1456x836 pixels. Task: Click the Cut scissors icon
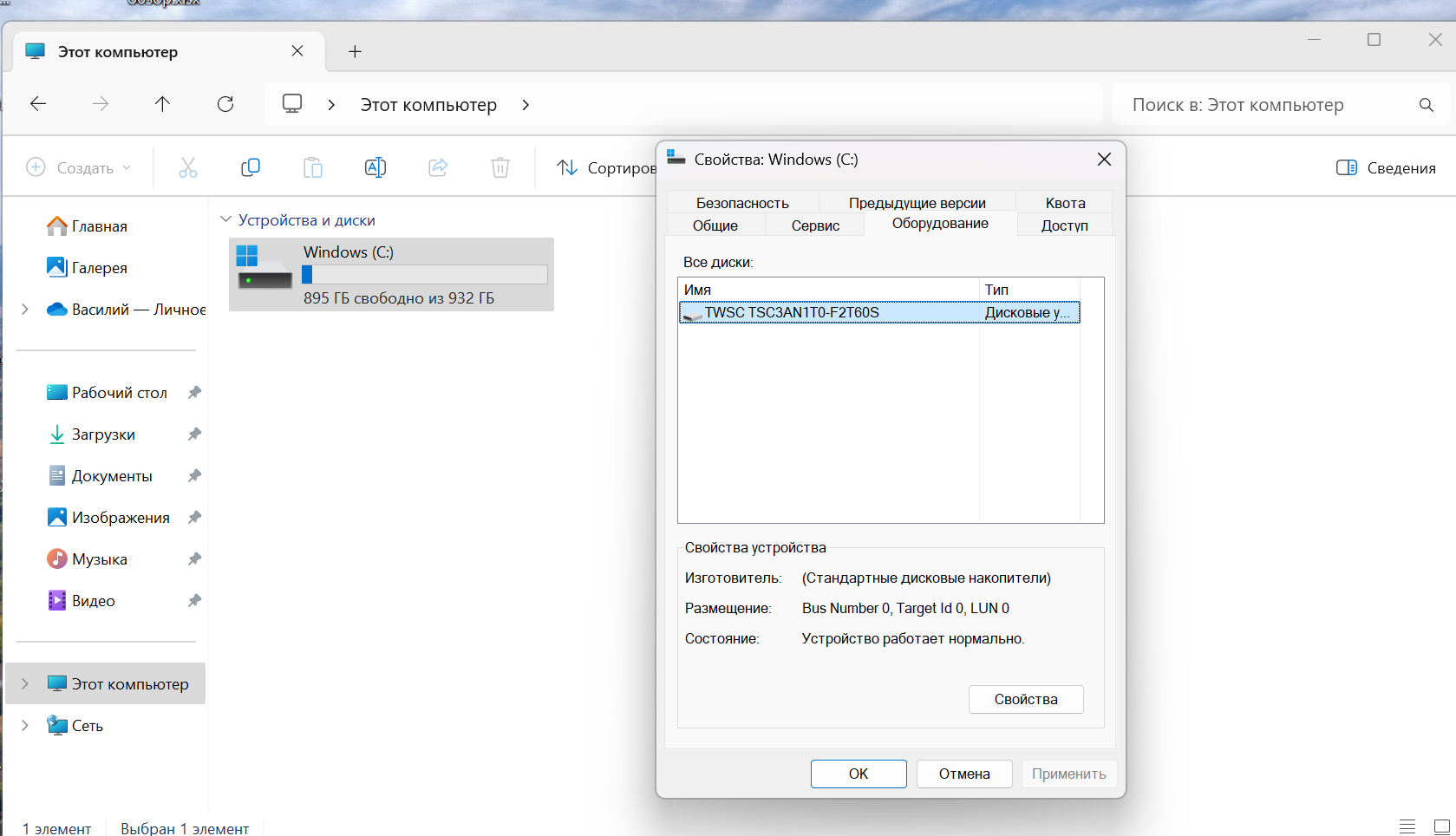[x=188, y=167]
